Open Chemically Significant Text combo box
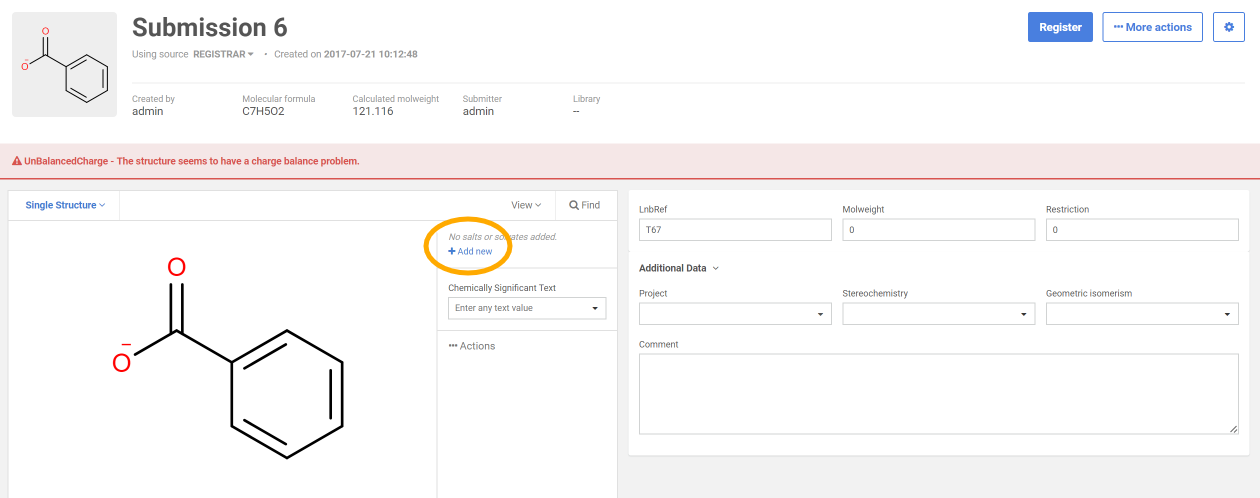The image size is (1260, 498). (526, 308)
